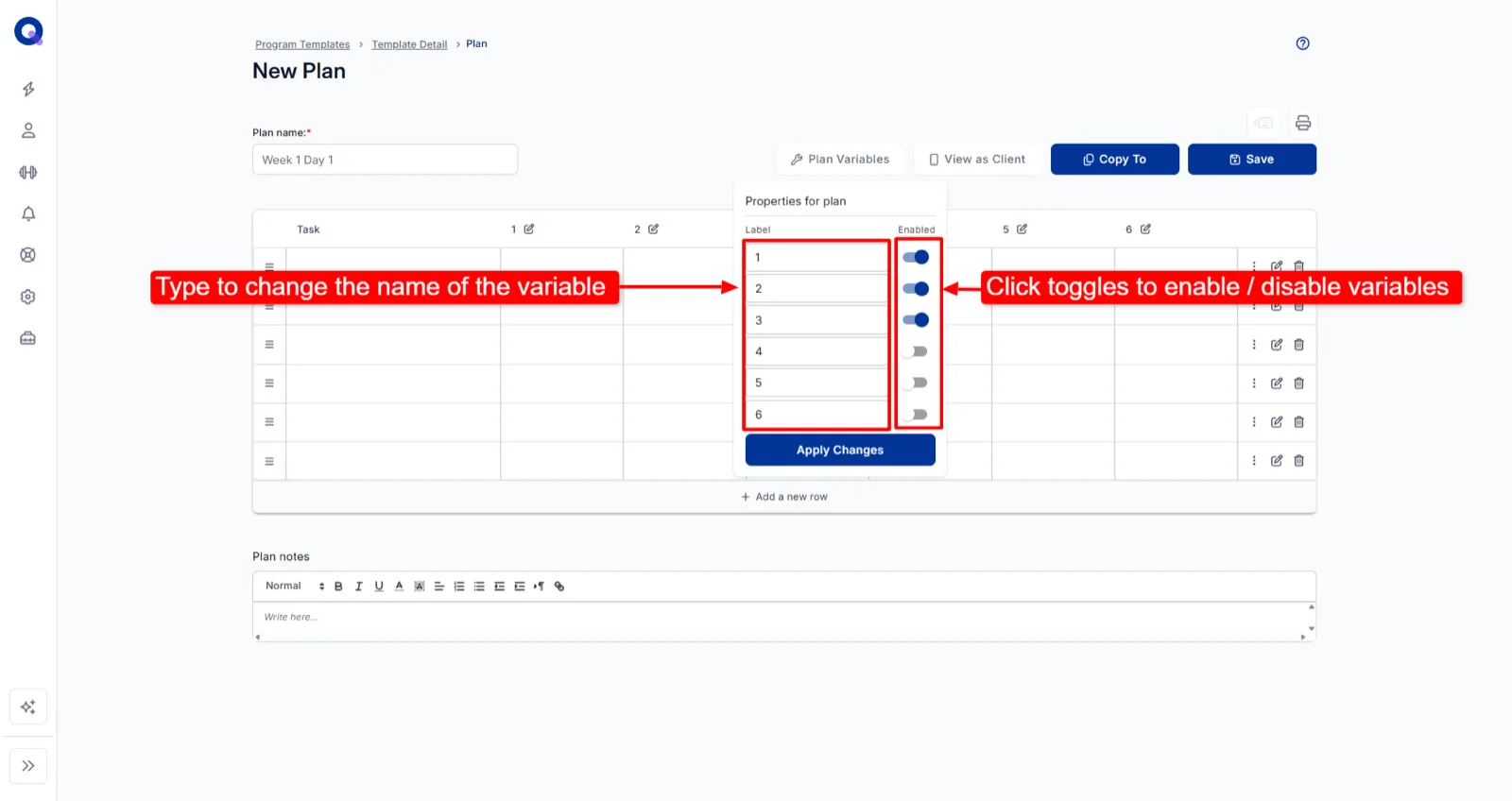This screenshot has width=1512, height=801.
Task: Click the Plan breadcrumb text
Action: [x=476, y=43]
